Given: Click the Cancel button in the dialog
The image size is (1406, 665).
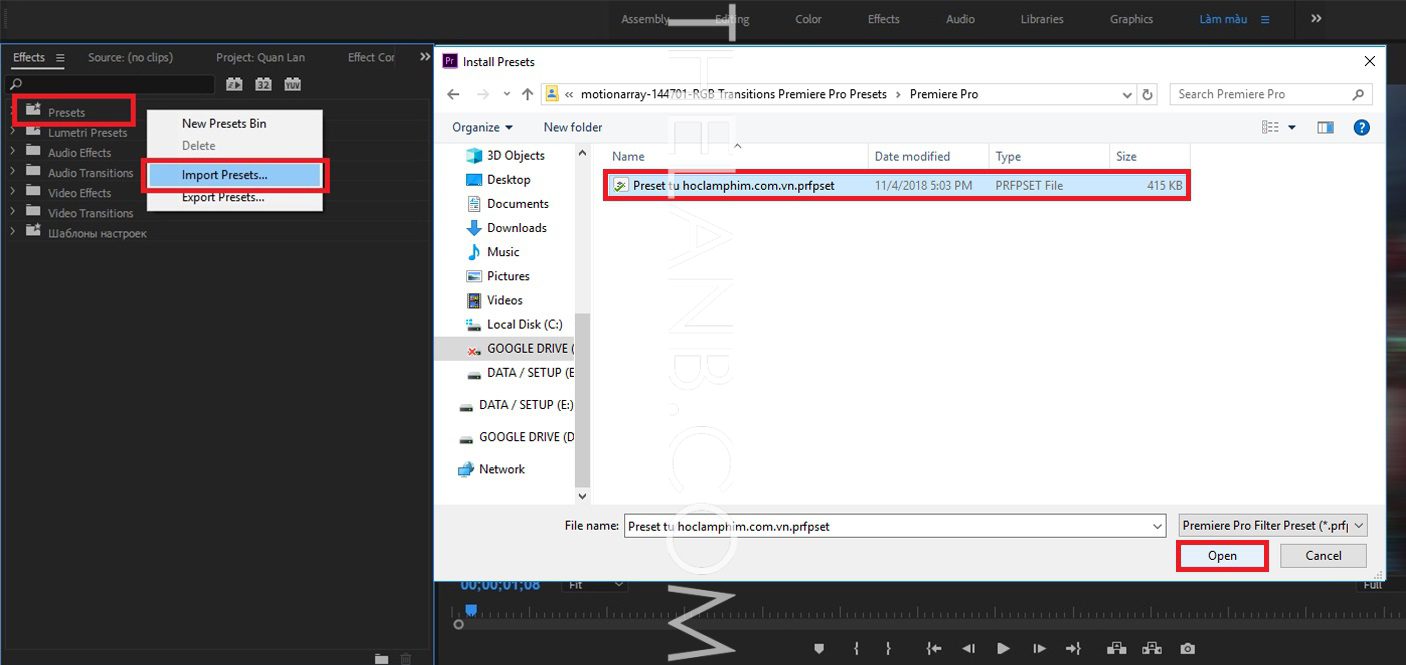Looking at the screenshot, I should (x=1323, y=556).
